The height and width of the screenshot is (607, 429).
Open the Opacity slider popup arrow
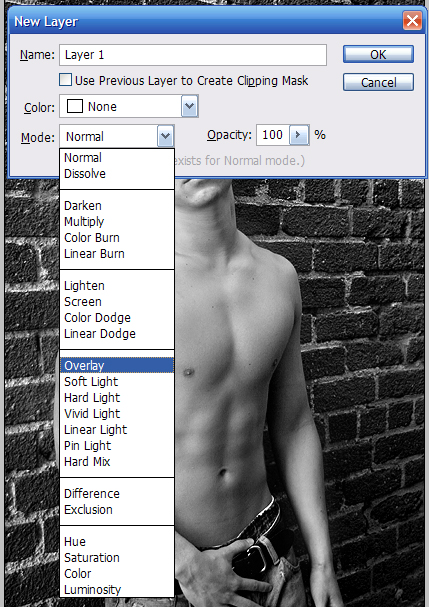299,135
